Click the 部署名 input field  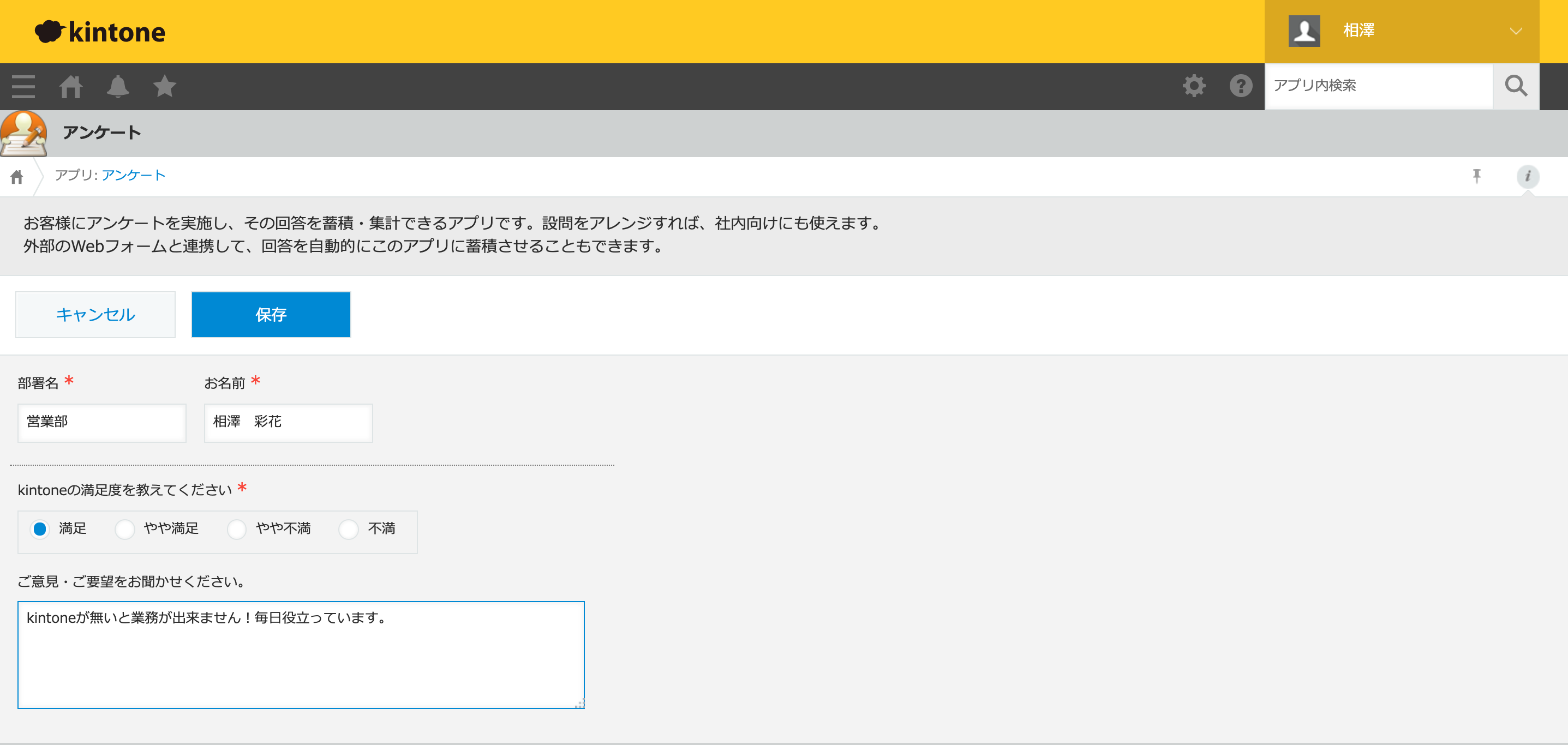(101, 423)
